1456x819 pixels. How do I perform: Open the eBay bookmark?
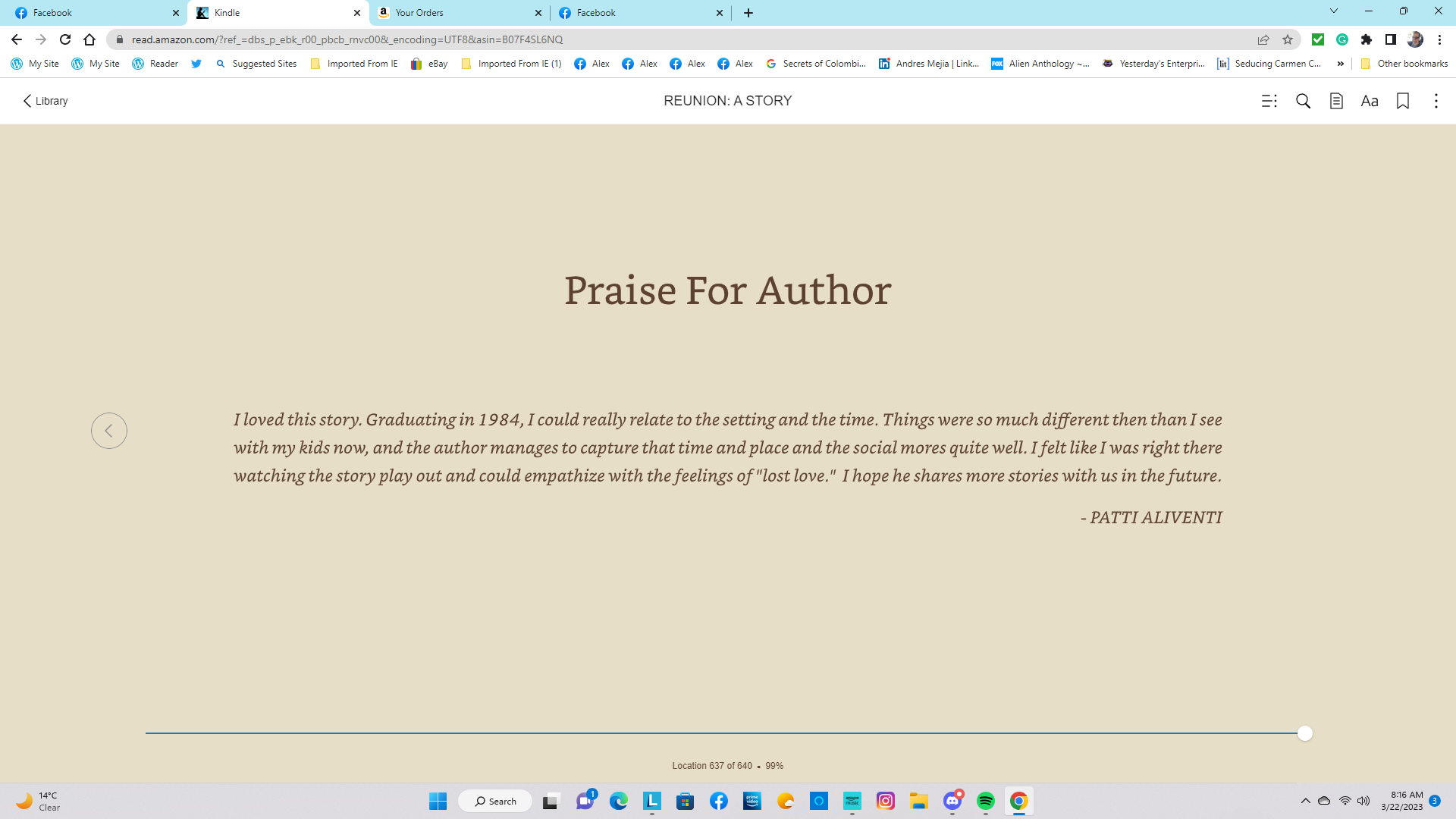click(429, 64)
